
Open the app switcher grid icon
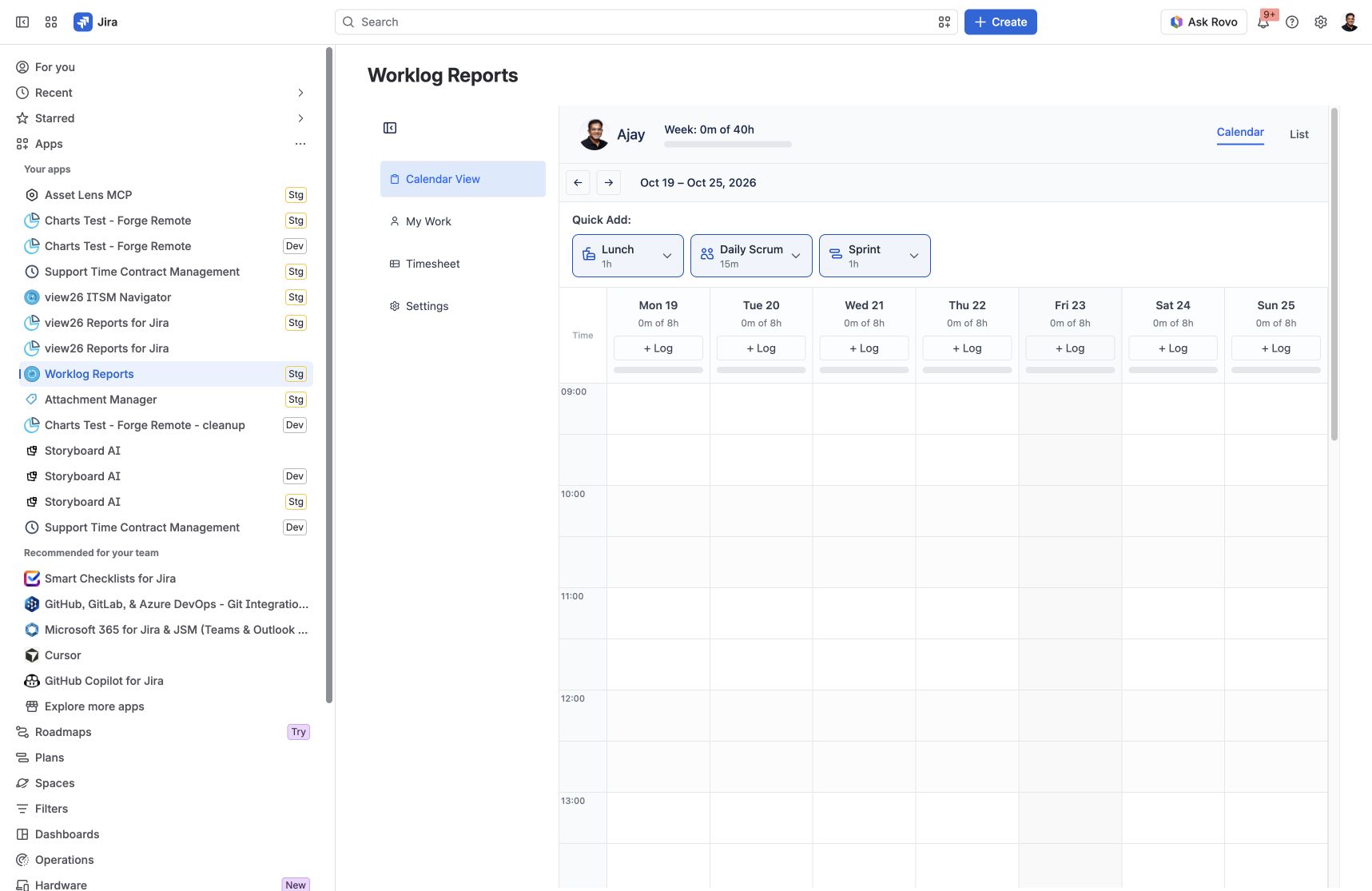(51, 22)
